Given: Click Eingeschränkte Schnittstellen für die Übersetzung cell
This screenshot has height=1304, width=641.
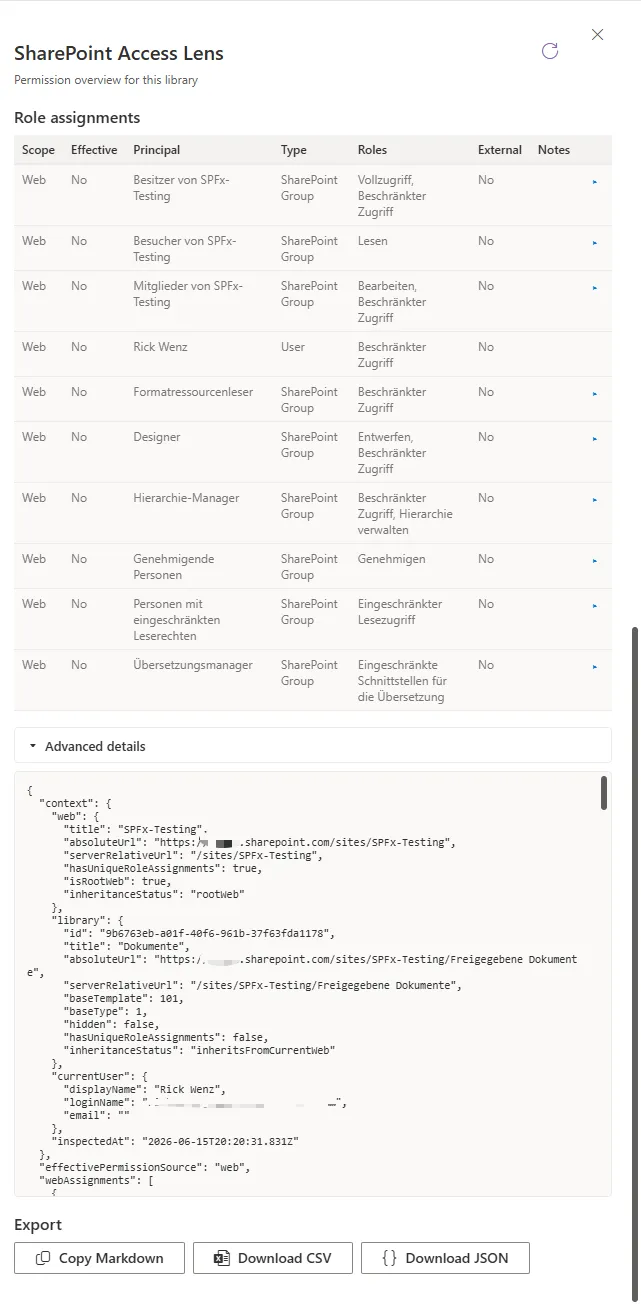Looking at the screenshot, I should (401, 681).
